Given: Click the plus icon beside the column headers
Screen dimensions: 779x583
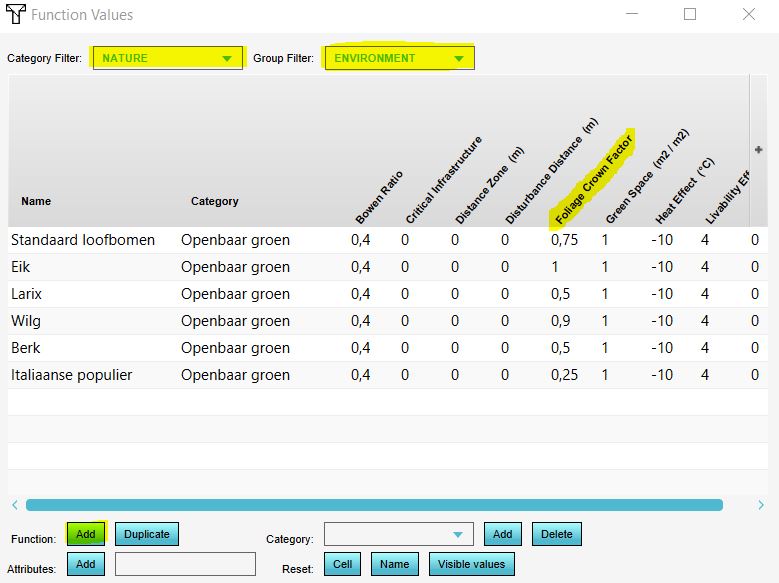Looking at the screenshot, I should pos(758,150).
